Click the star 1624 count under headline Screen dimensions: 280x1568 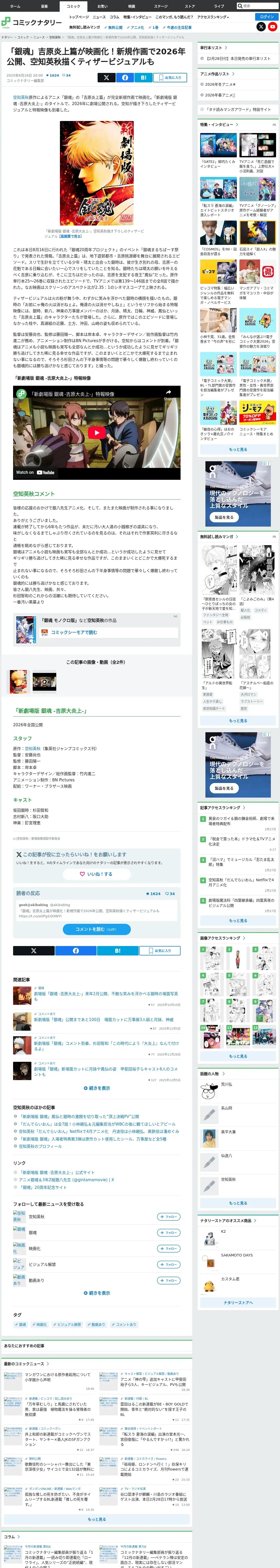point(54,76)
